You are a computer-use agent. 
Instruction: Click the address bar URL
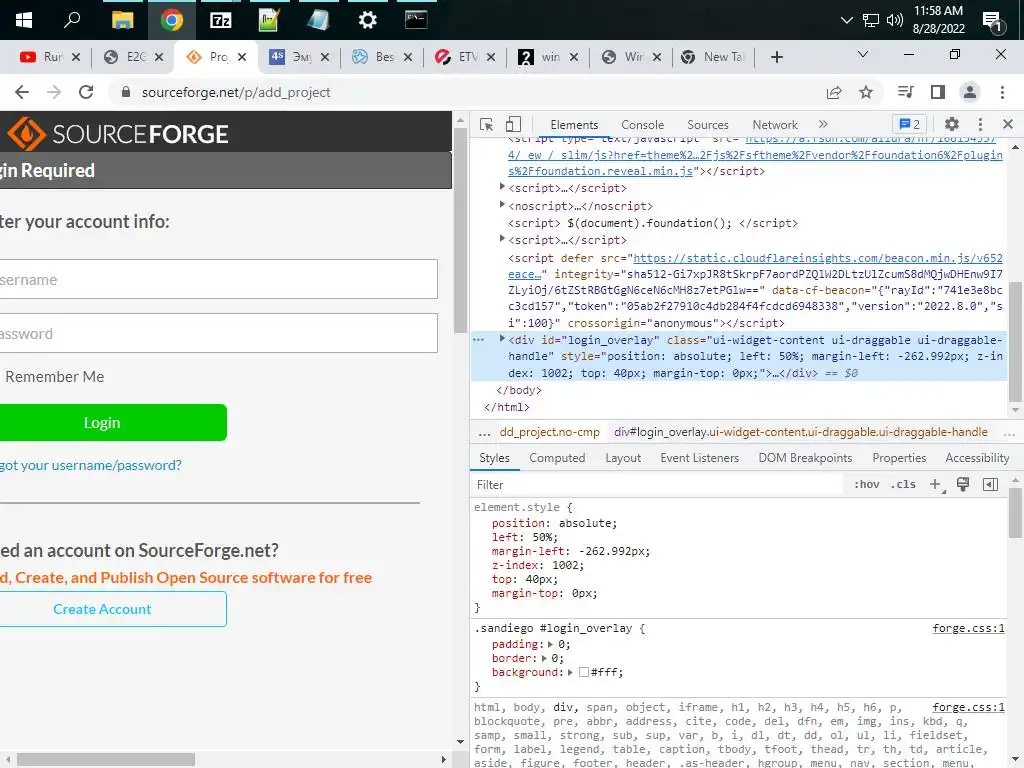236,92
